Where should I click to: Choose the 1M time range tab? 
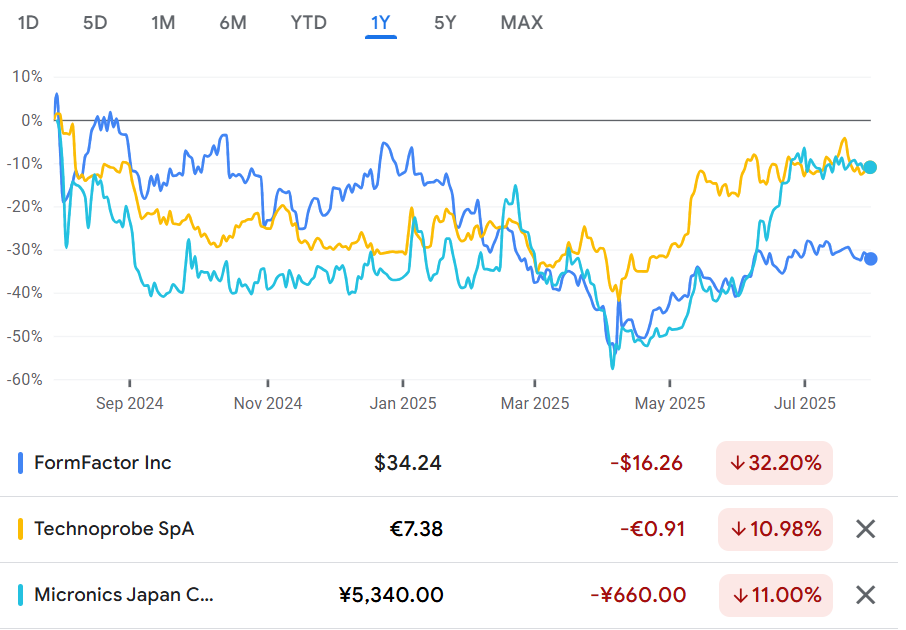163,23
